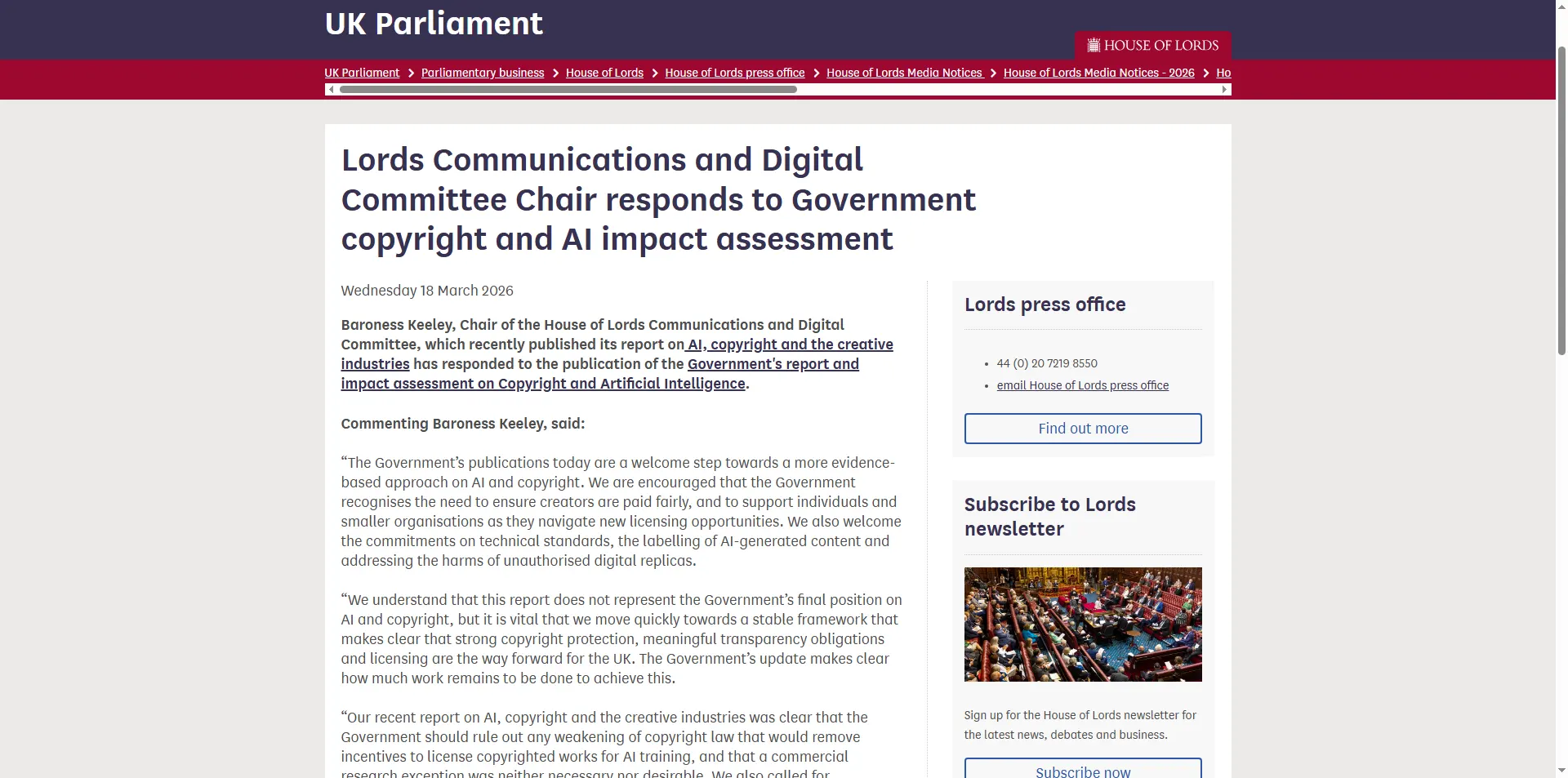Open House of Lords Media Notices breadcrumb
Screen dimensions: 1568x778
[904, 73]
